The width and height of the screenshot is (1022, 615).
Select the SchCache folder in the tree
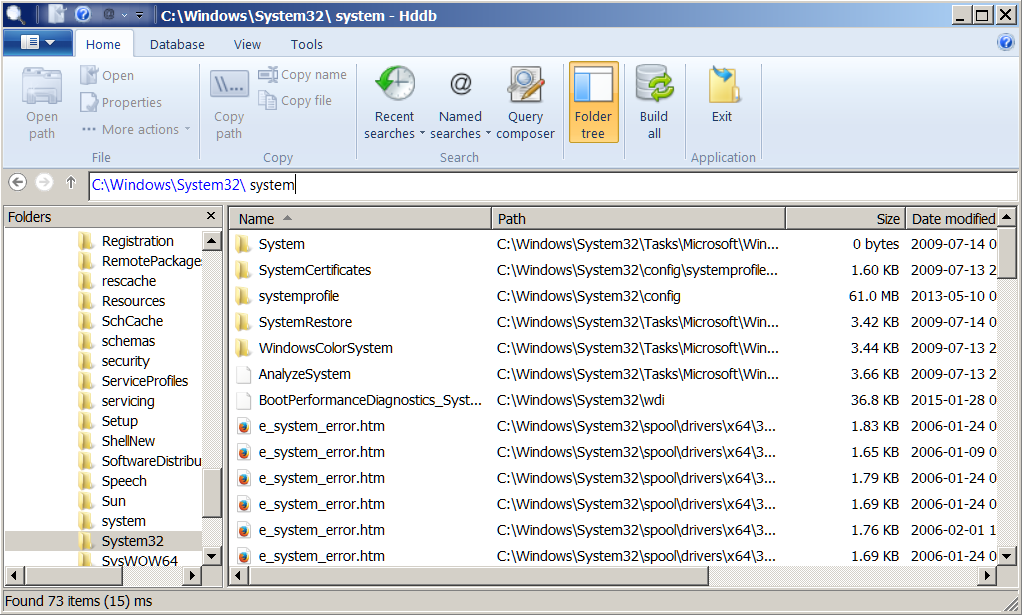[132, 321]
